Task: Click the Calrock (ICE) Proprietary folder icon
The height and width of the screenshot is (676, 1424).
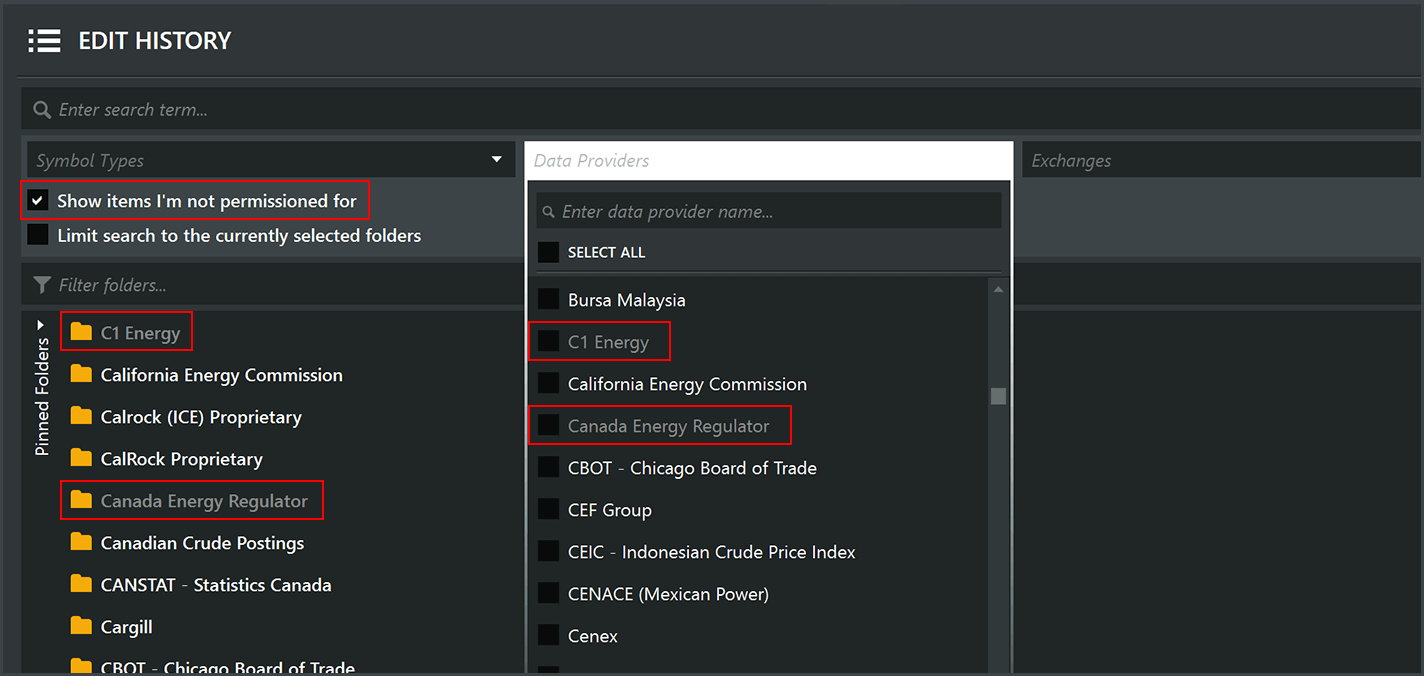Action: (81, 416)
